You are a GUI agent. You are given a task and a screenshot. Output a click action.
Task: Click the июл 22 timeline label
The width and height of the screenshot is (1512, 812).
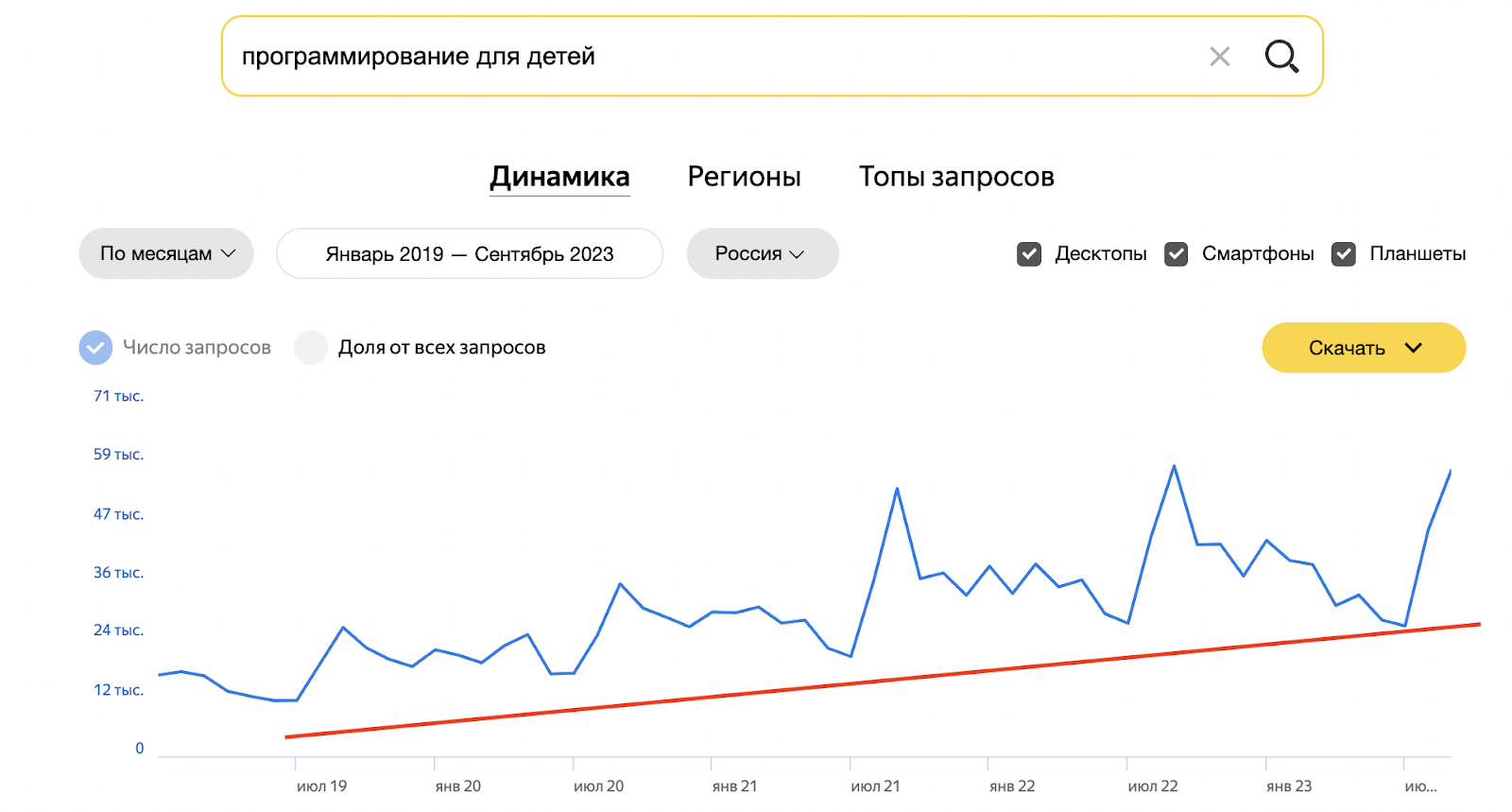point(1153,786)
